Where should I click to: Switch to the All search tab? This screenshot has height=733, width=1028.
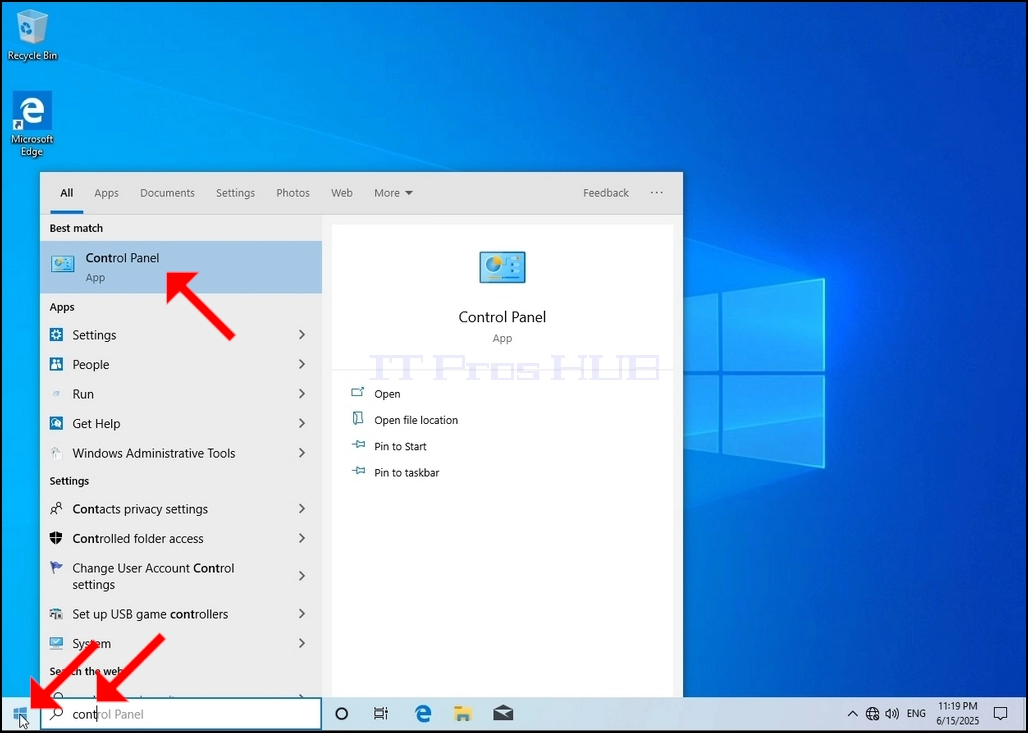tap(67, 193)
